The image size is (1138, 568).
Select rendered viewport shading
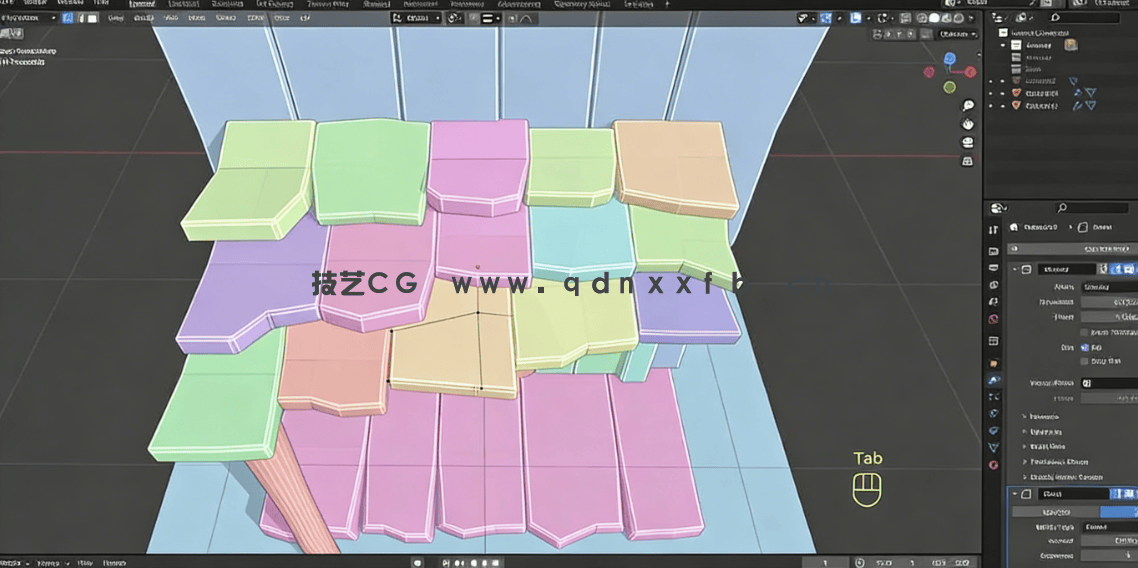point(958,17)
